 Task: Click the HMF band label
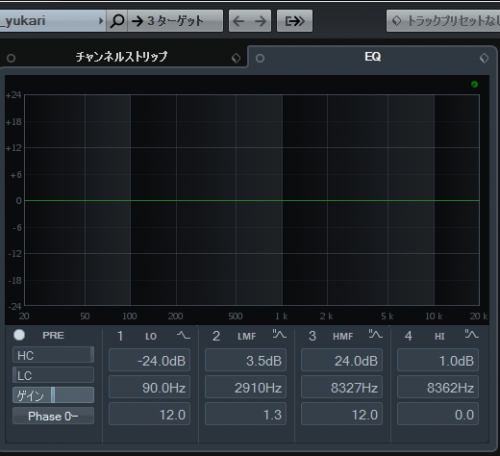pos(343,336)
